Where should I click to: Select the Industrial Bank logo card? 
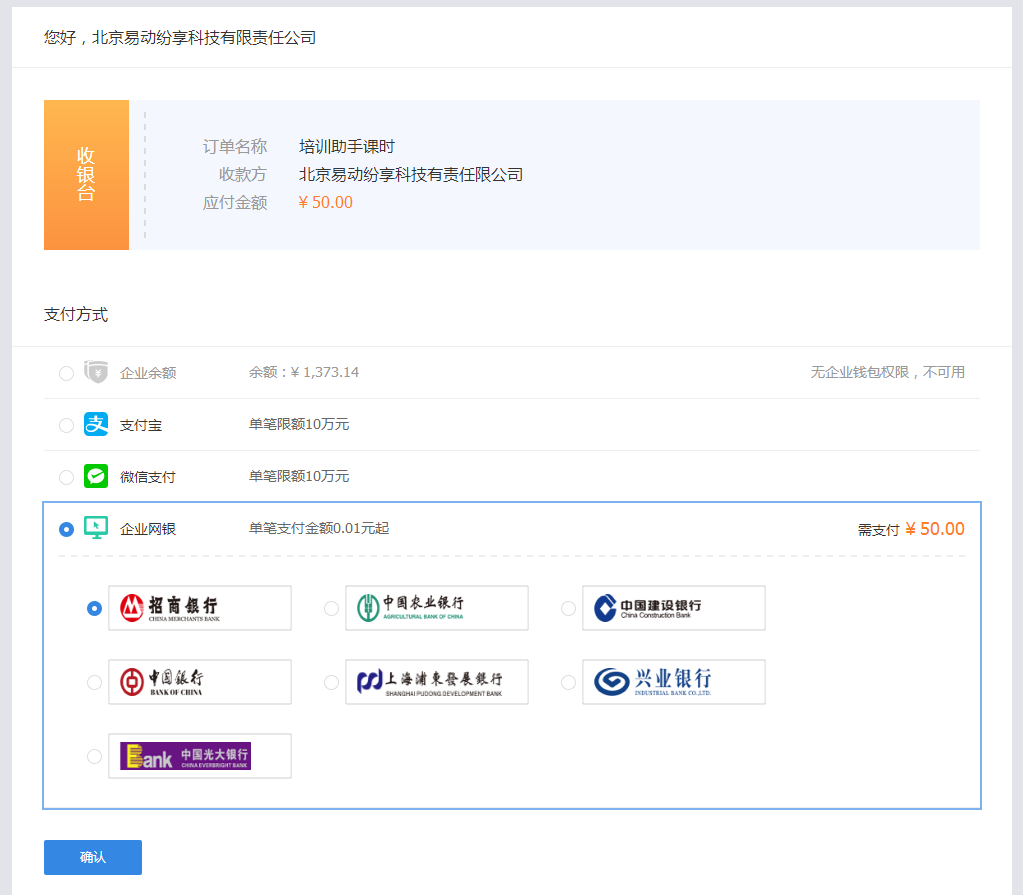click(x=673, y=682)
